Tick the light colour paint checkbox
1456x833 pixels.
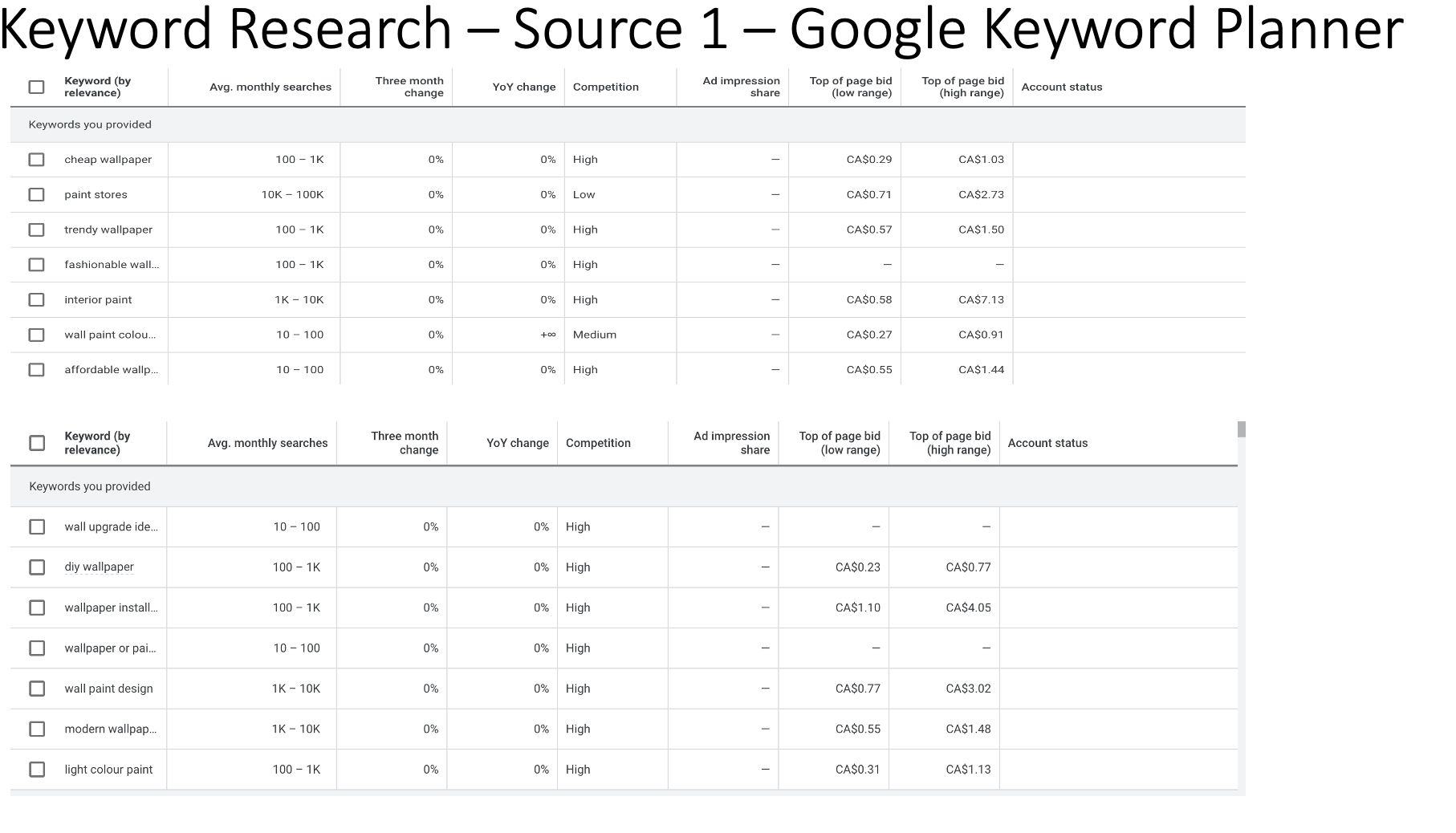pyautogui.click(x=37, y=770)
